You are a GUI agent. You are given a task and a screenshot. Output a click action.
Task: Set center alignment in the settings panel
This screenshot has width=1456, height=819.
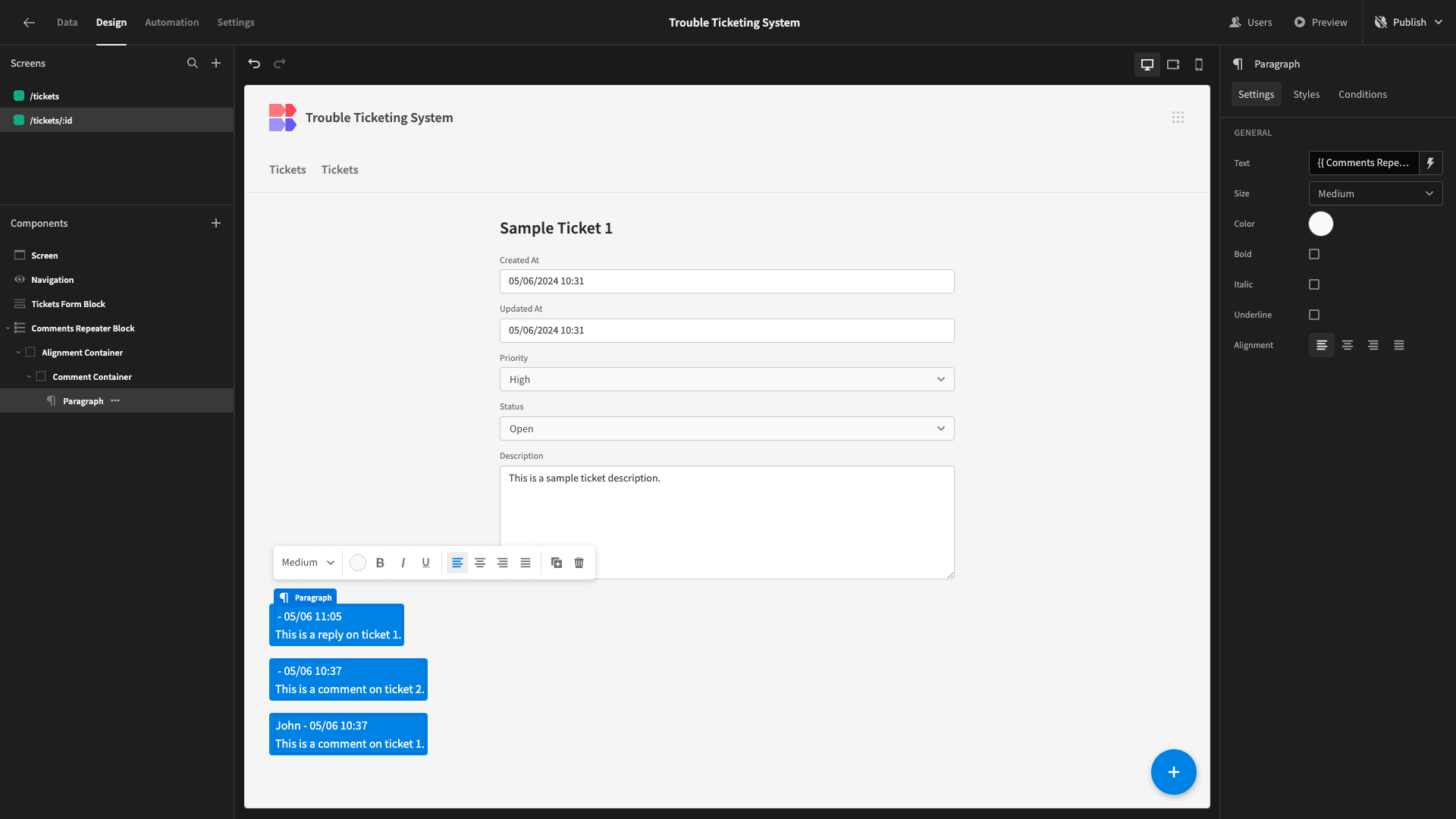pyautogui.click(x=1348, y=345)
